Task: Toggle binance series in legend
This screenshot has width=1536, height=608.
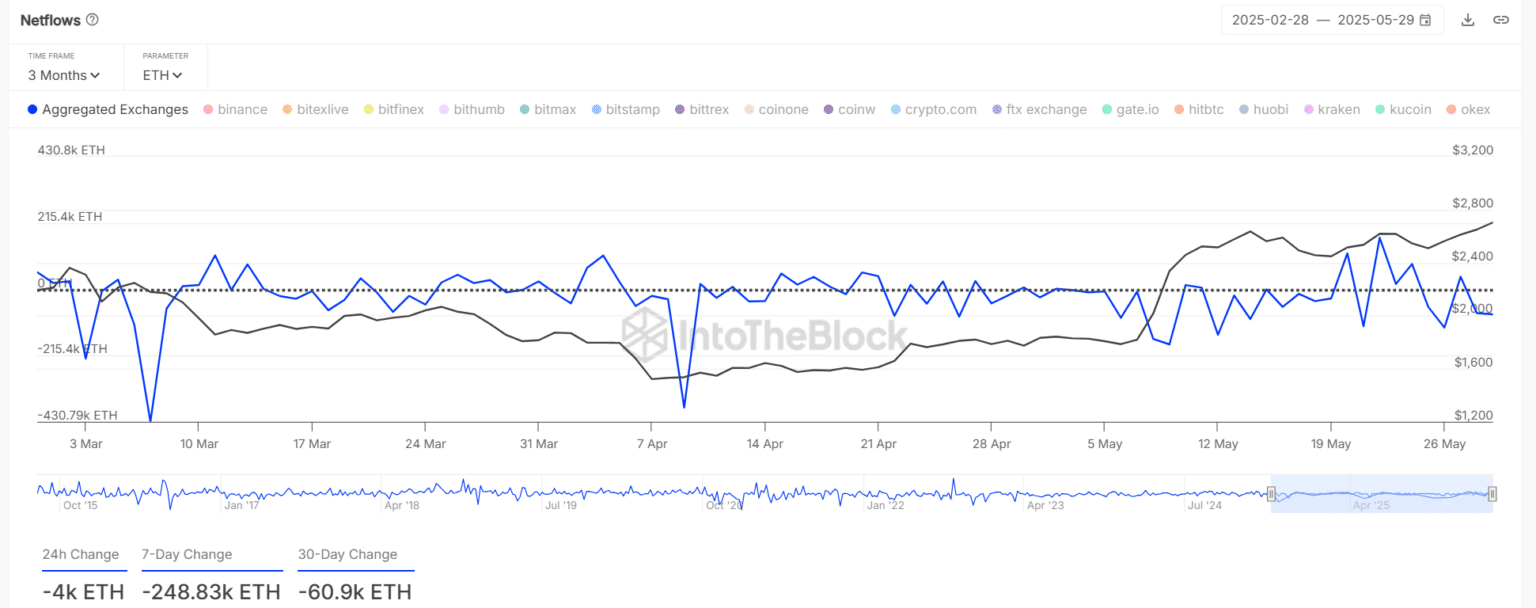Action: (235, 110)
